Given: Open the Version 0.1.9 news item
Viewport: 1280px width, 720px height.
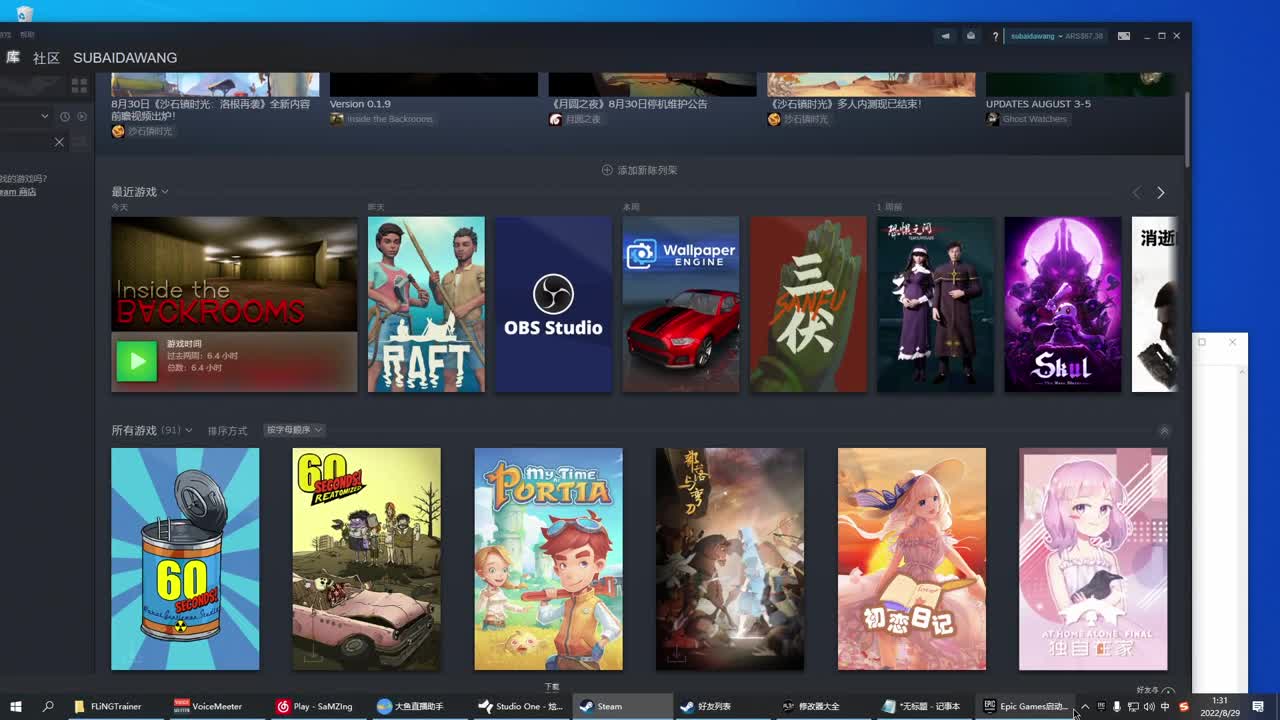Looking at the screenshot, I should [360, 104].
